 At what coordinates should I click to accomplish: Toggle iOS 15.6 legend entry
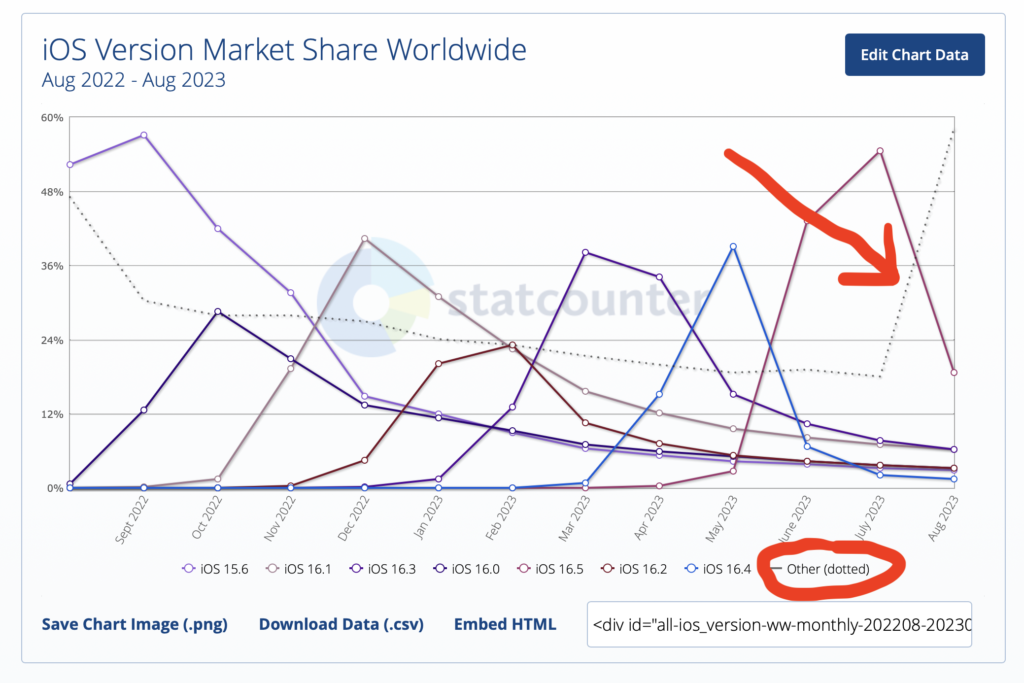(x=216, y=569)
